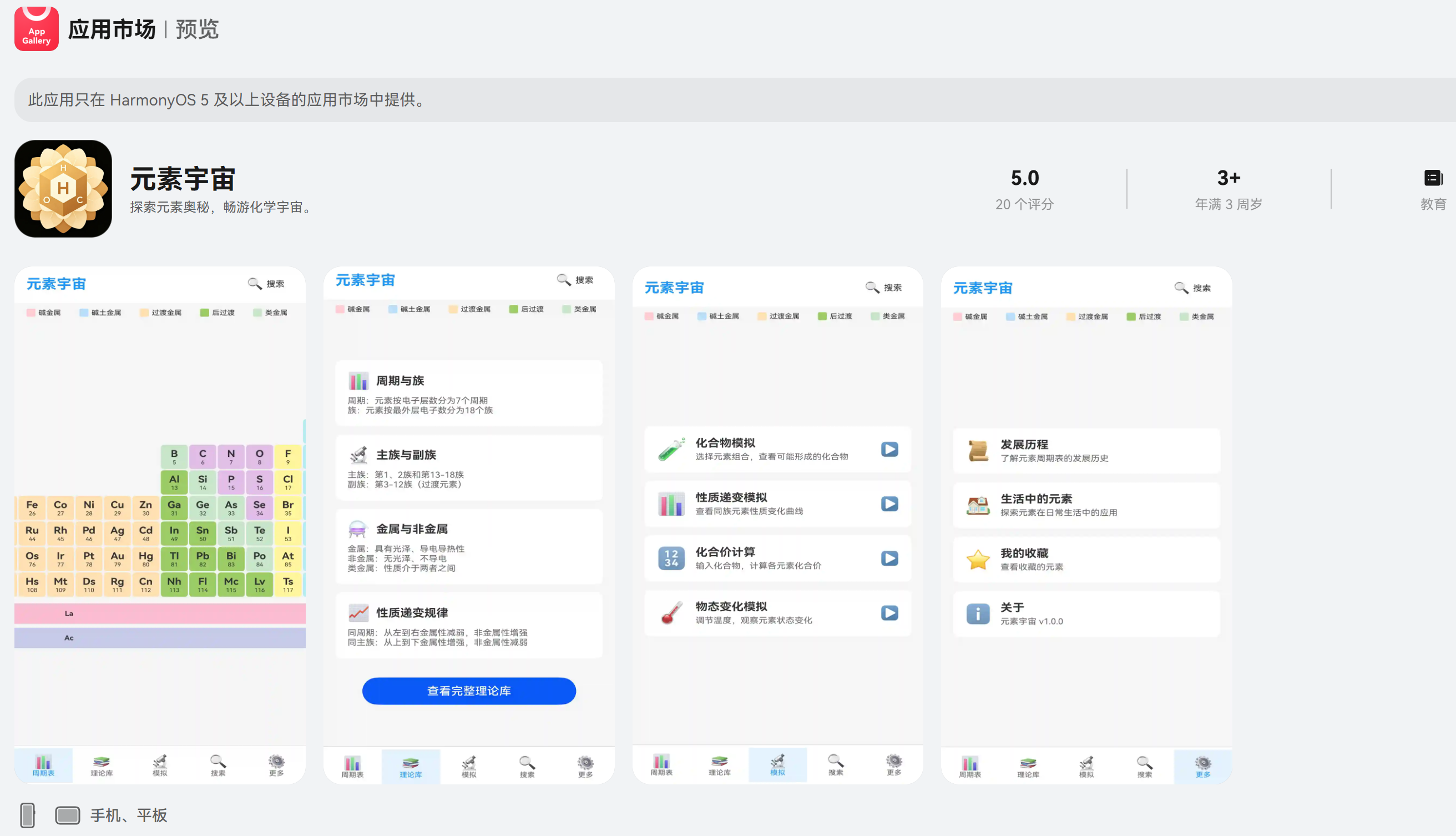1456x836 pixels.
Task: Click the AppGallery logo icon
Action: 36,29
